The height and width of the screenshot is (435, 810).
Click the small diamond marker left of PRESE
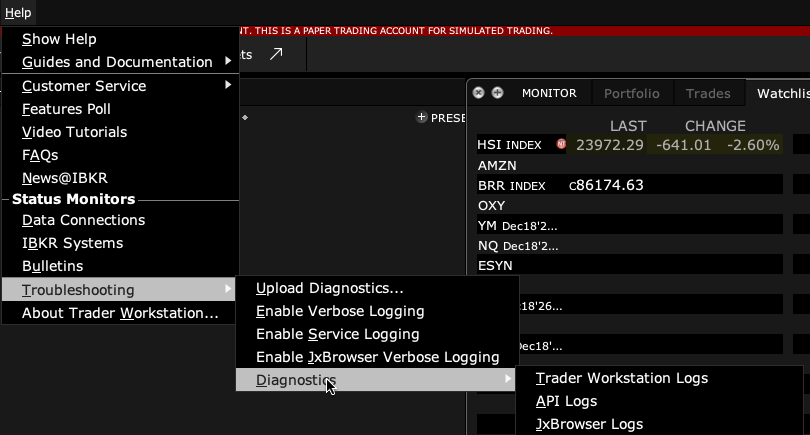[245, 117]
